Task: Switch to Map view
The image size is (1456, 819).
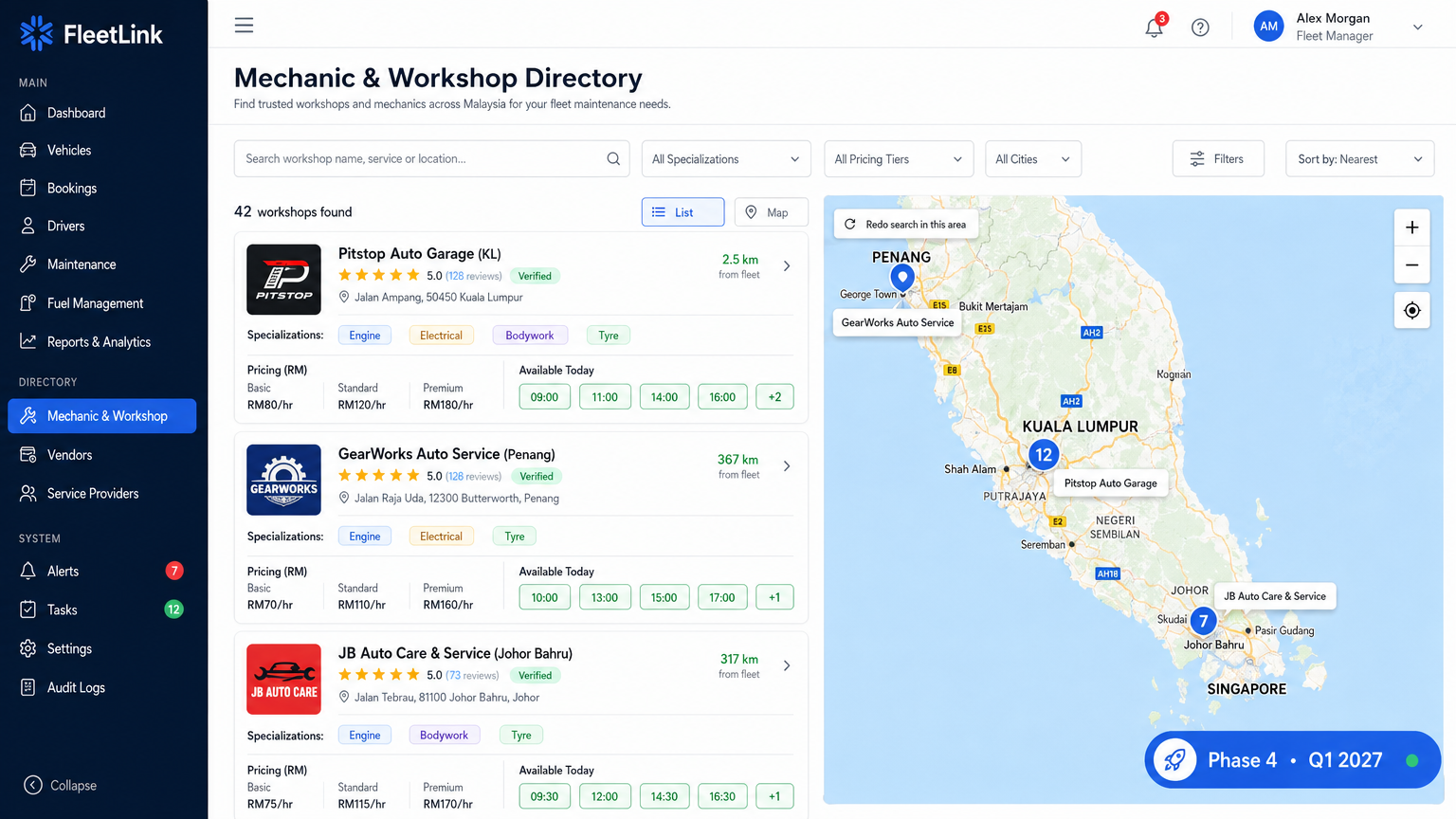Action: click(771, 211)
